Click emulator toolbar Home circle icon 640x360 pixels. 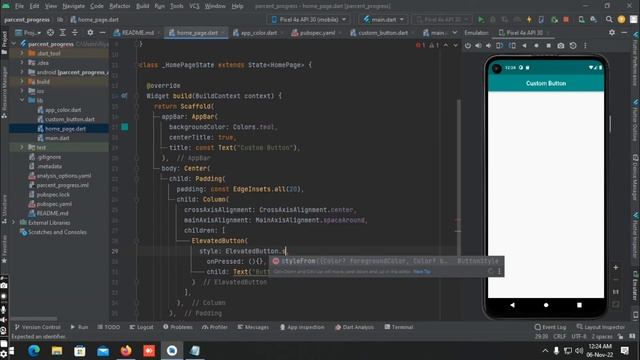click(x=536, y=45)
